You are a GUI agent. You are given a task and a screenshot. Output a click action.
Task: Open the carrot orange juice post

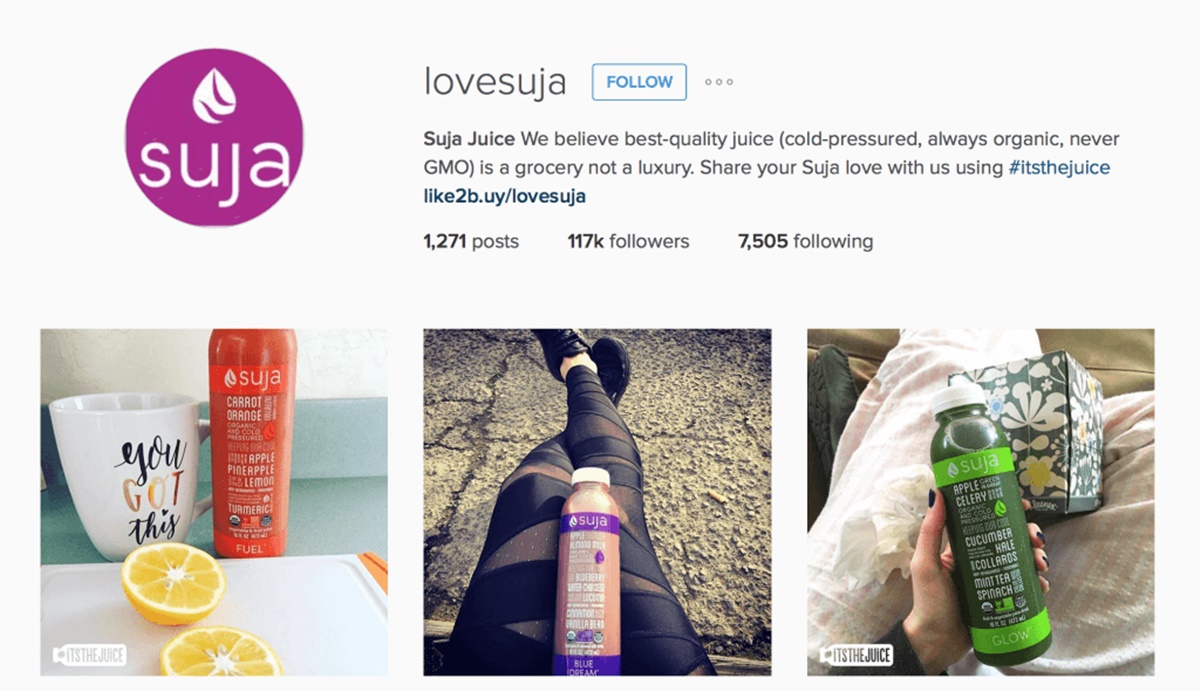[214, 502]
